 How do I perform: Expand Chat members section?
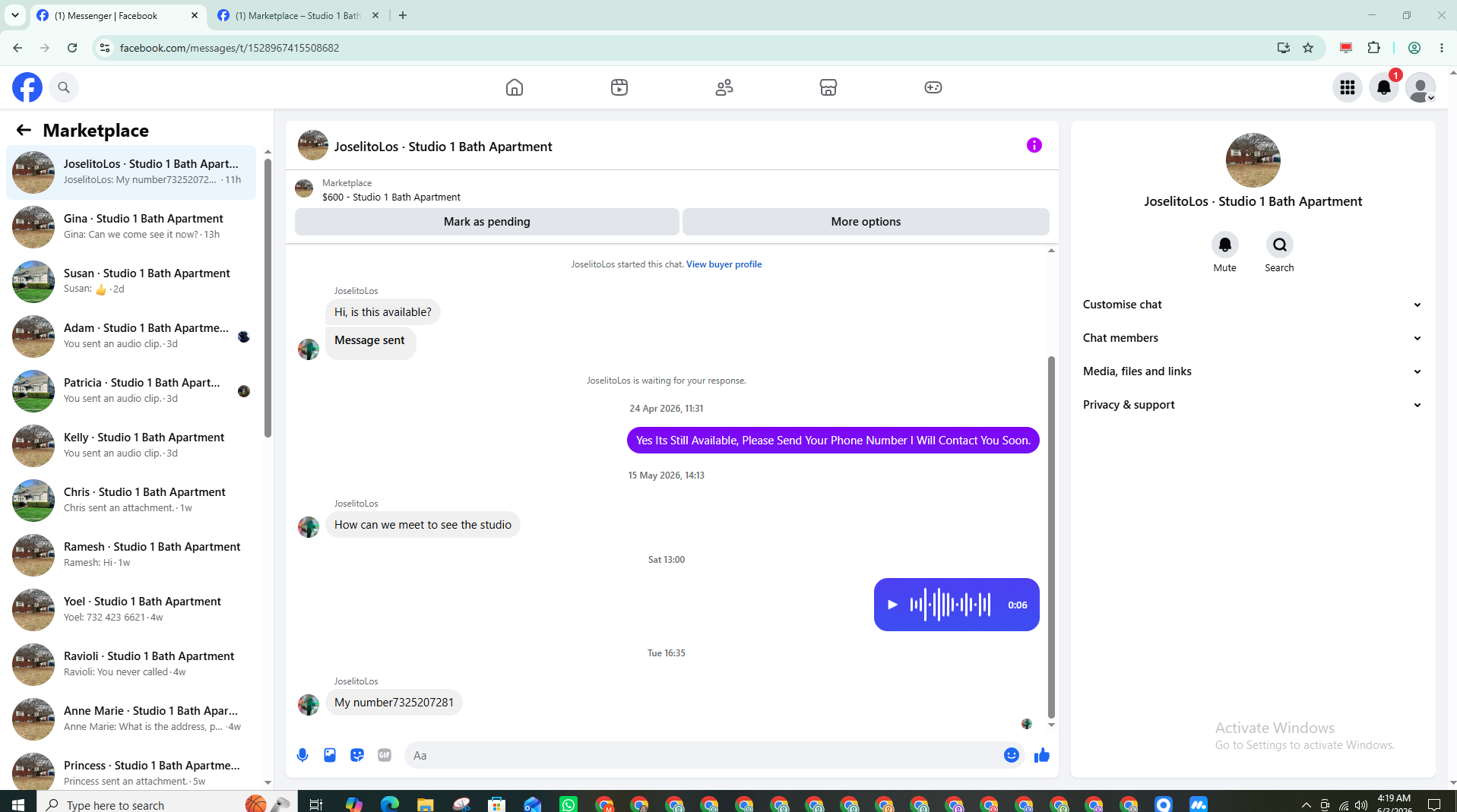pyautogui.click(x=1253, y=338)
